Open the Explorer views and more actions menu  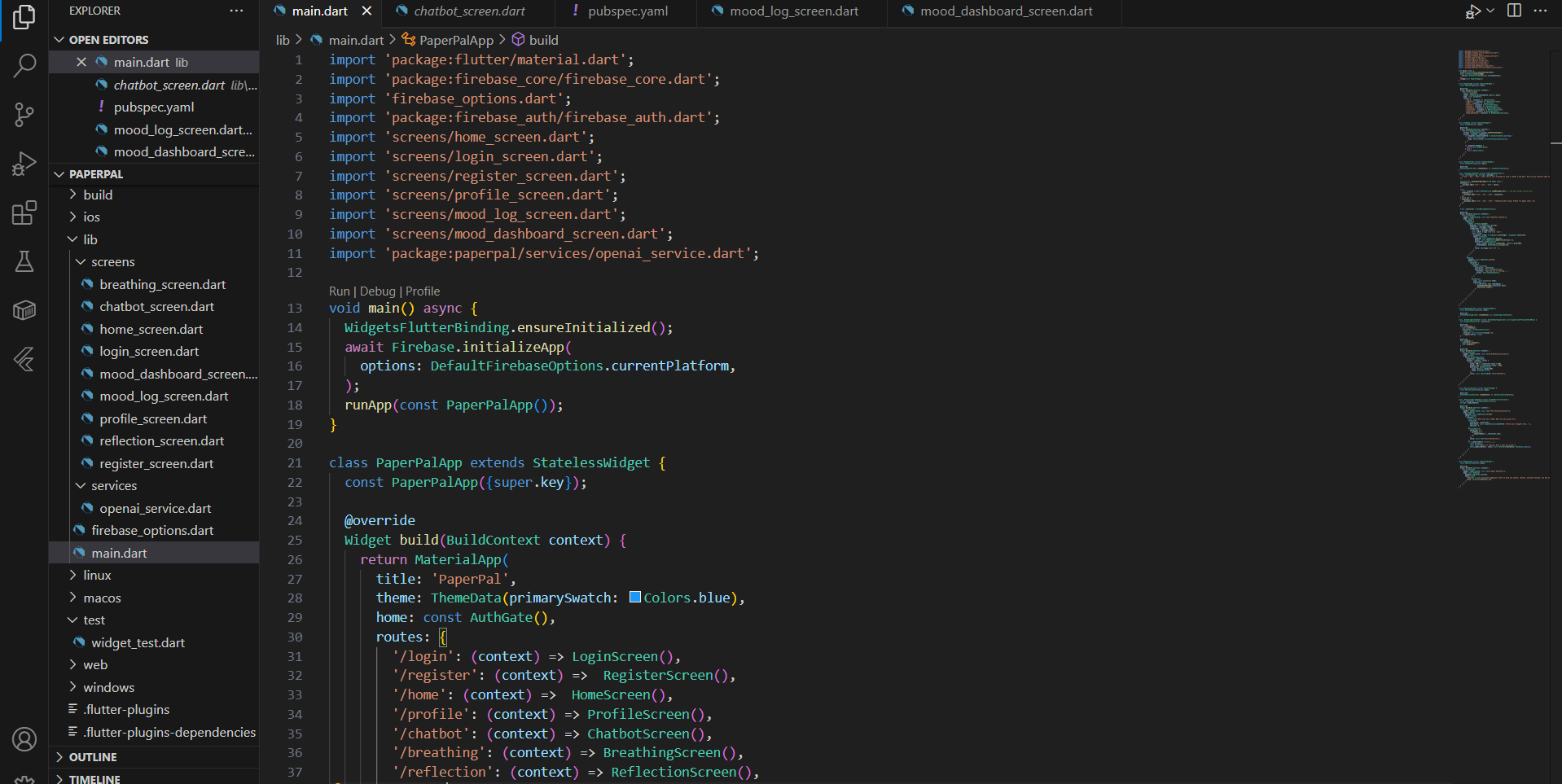236,11
